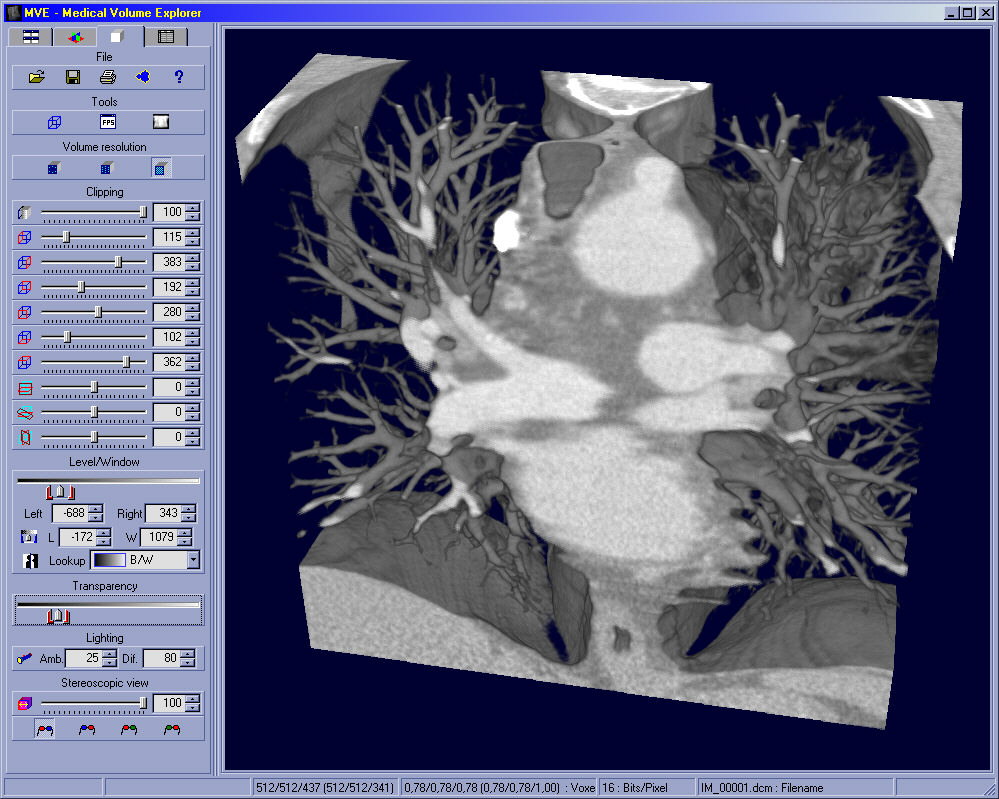Increase the Left level value with up arrow
The width and height of the screenshot is (999, 799).
click(x=96, y=509)
